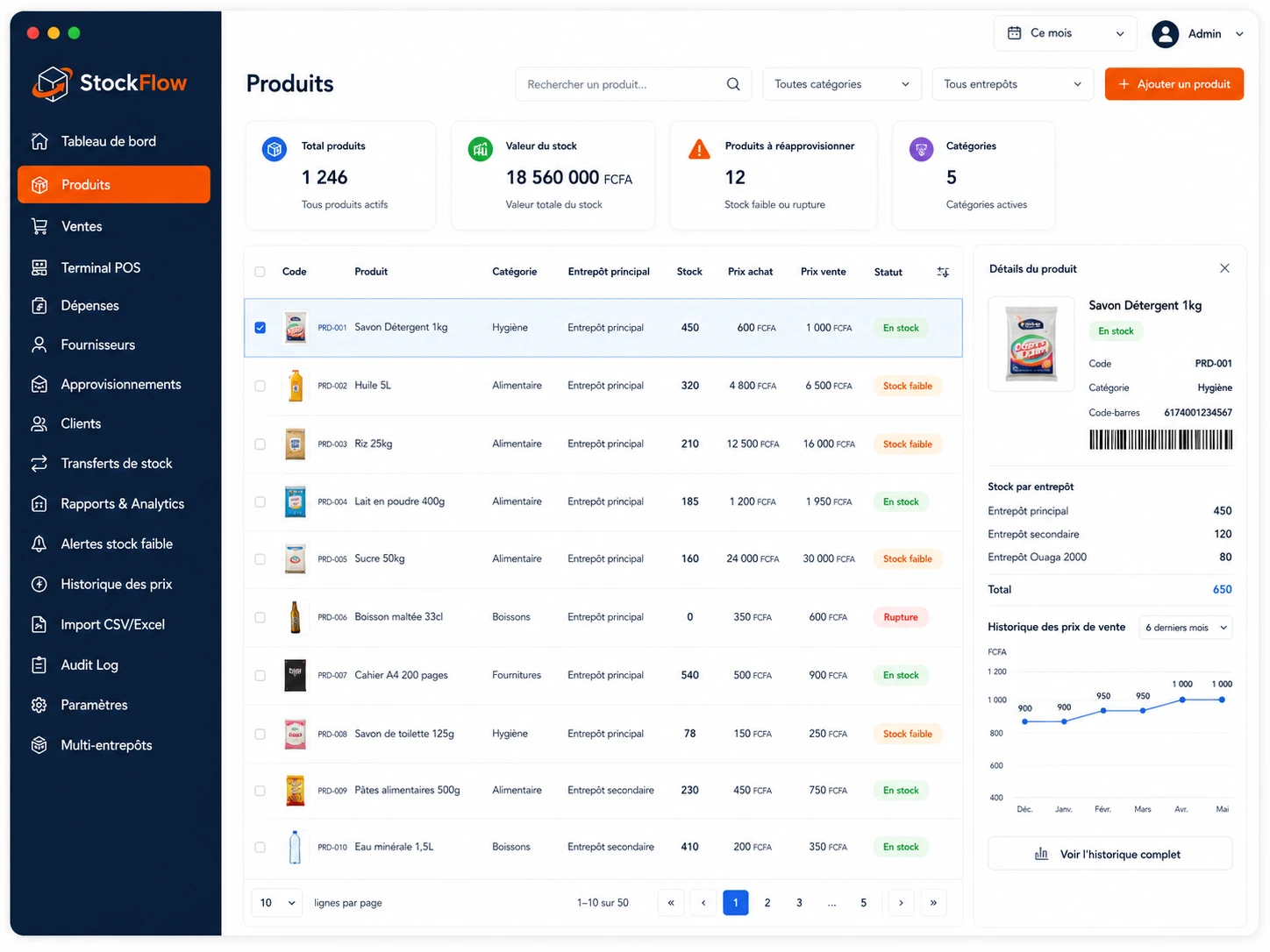The width and height of the screenshot is (1270, 952).
Task: Click the Transferts de stock arrows icon
Action: coord(39,463)
